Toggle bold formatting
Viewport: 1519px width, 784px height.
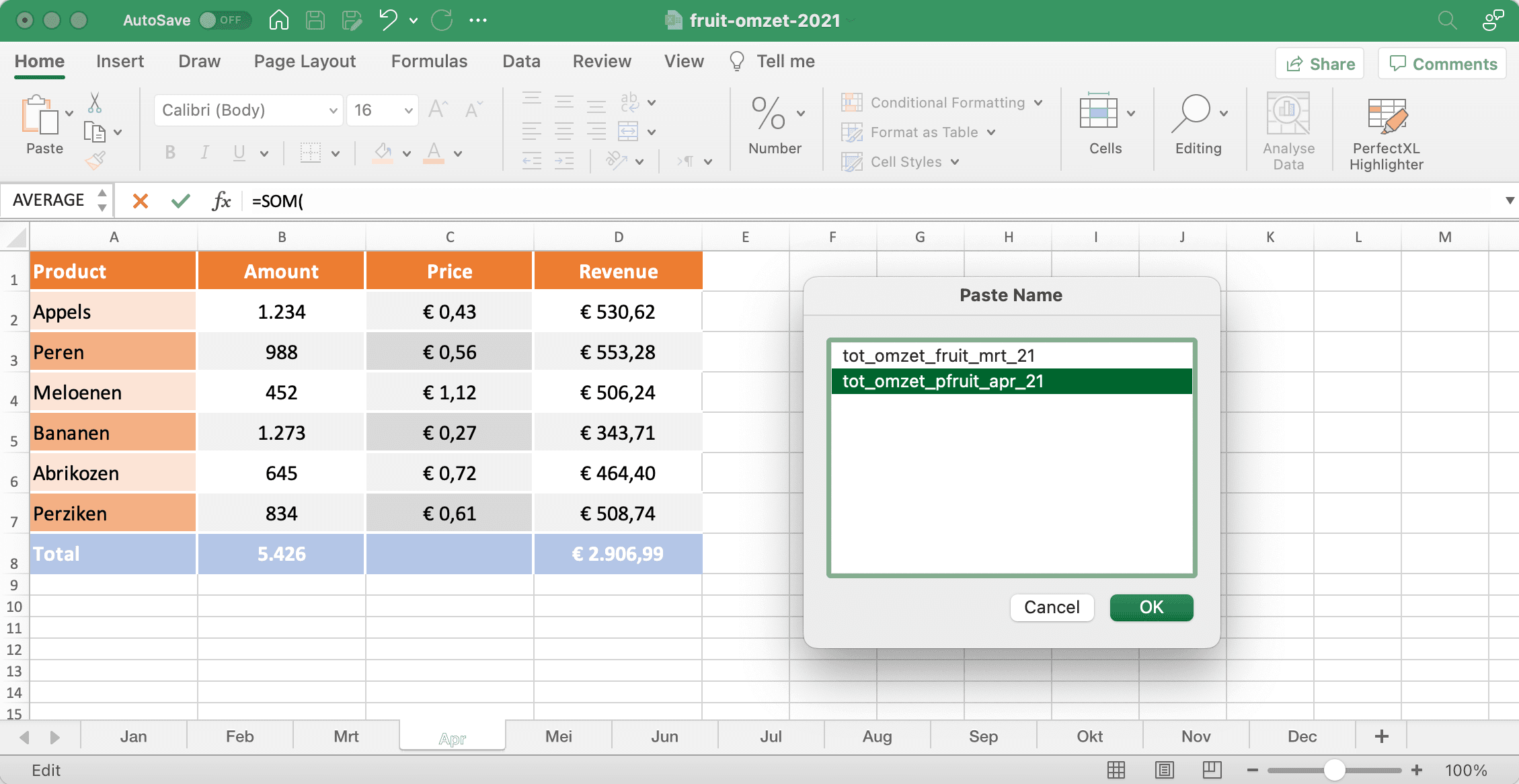pyautogui.click(x=169, y=153)
